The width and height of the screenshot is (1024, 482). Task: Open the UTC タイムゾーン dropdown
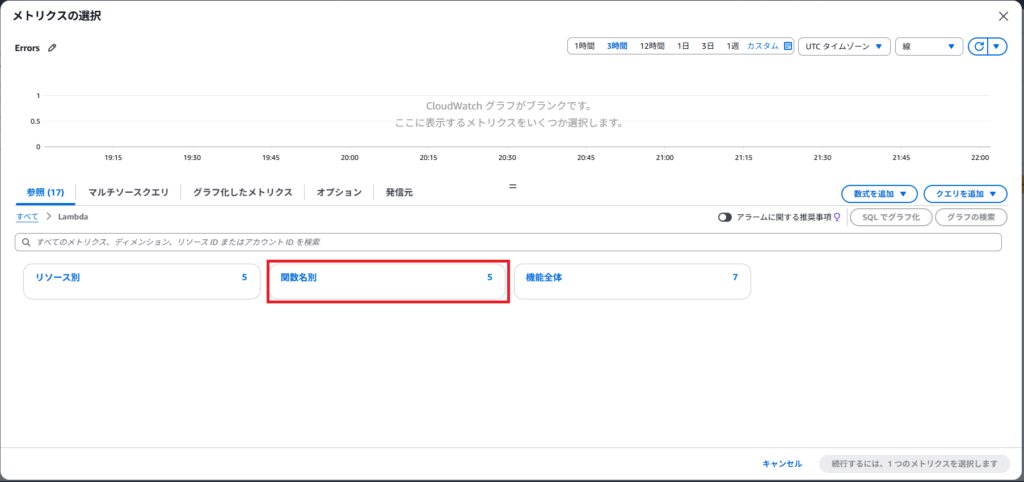(844, 46)
